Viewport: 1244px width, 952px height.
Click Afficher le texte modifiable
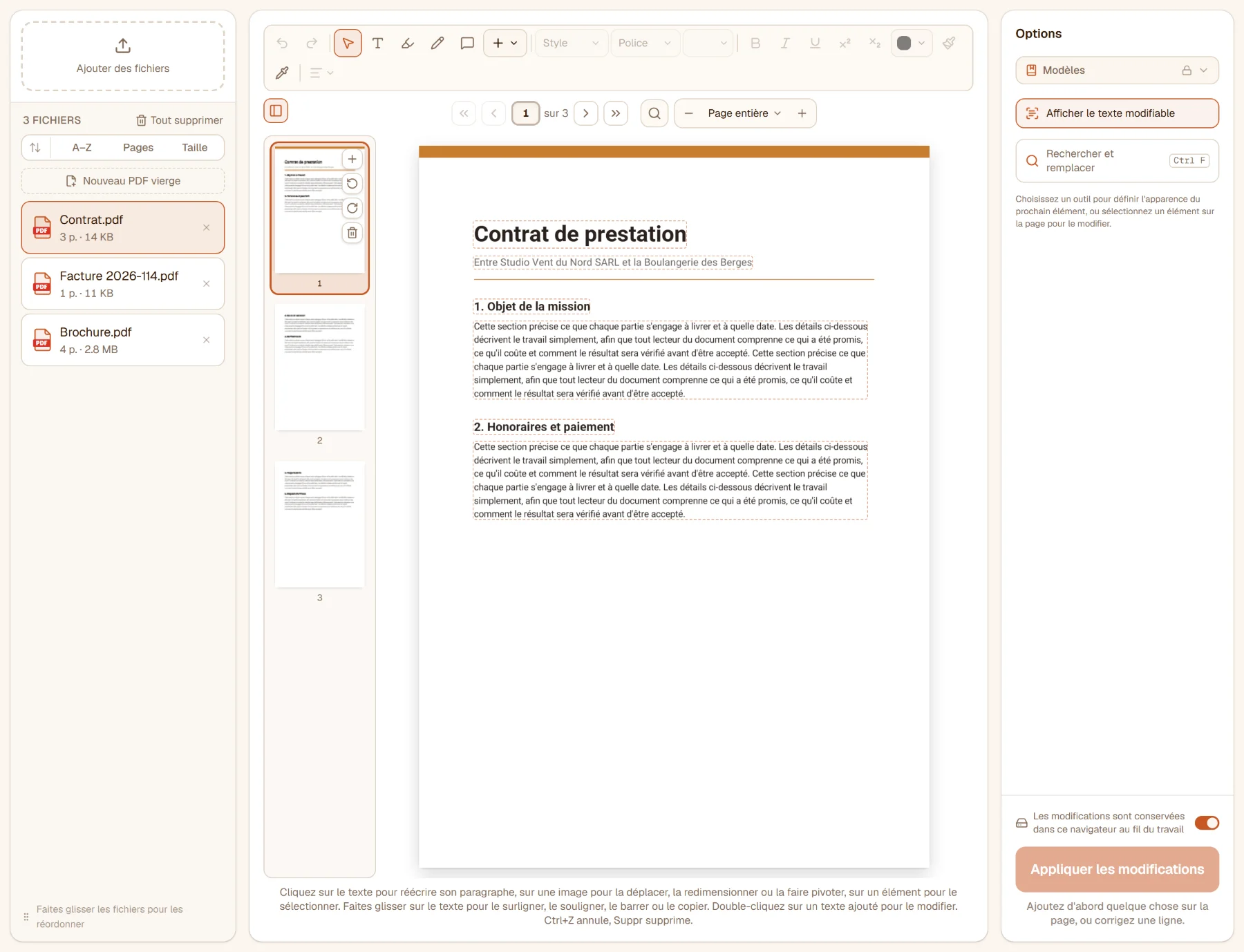[1117, 113]
